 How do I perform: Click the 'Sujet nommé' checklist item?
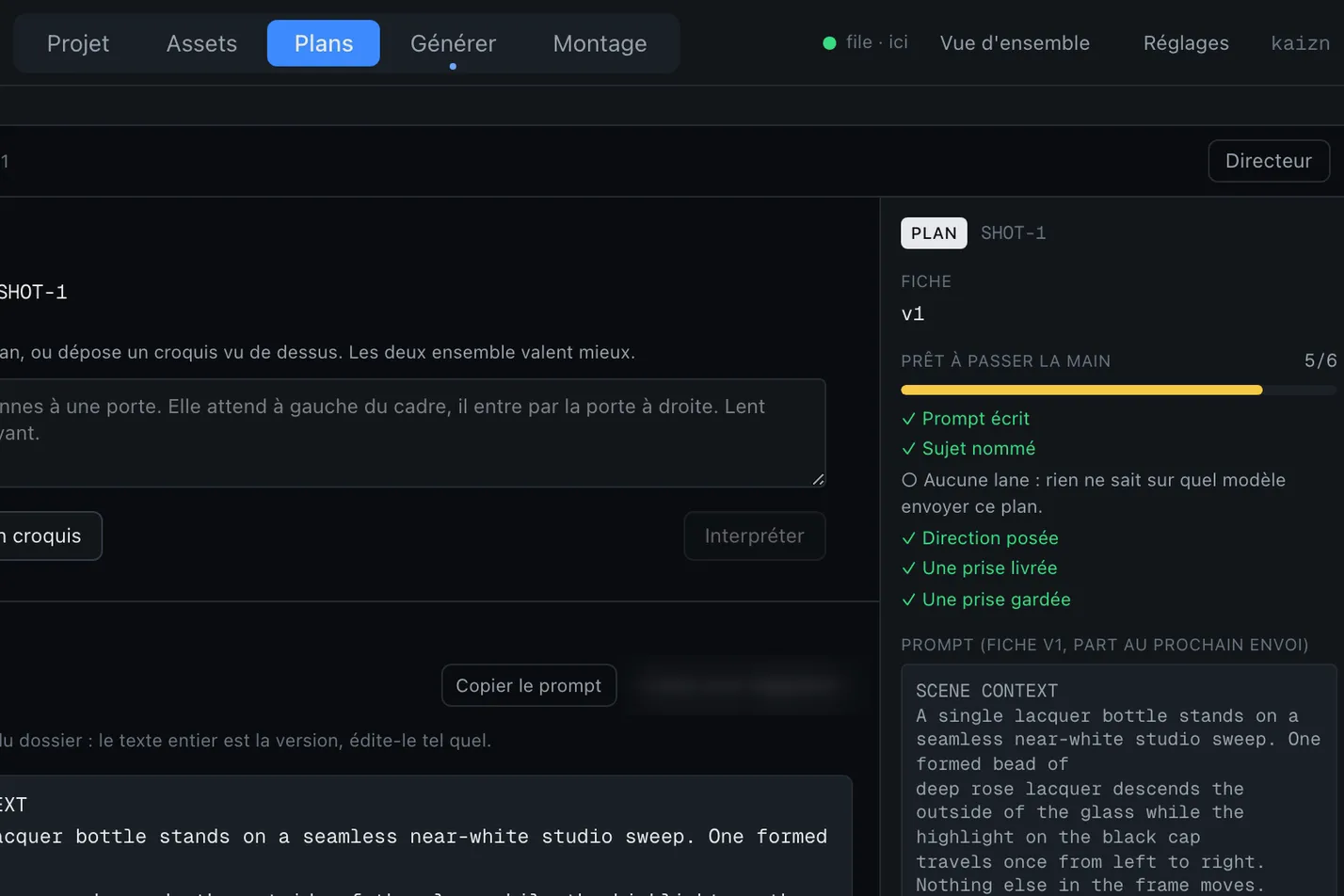point(968,449)
